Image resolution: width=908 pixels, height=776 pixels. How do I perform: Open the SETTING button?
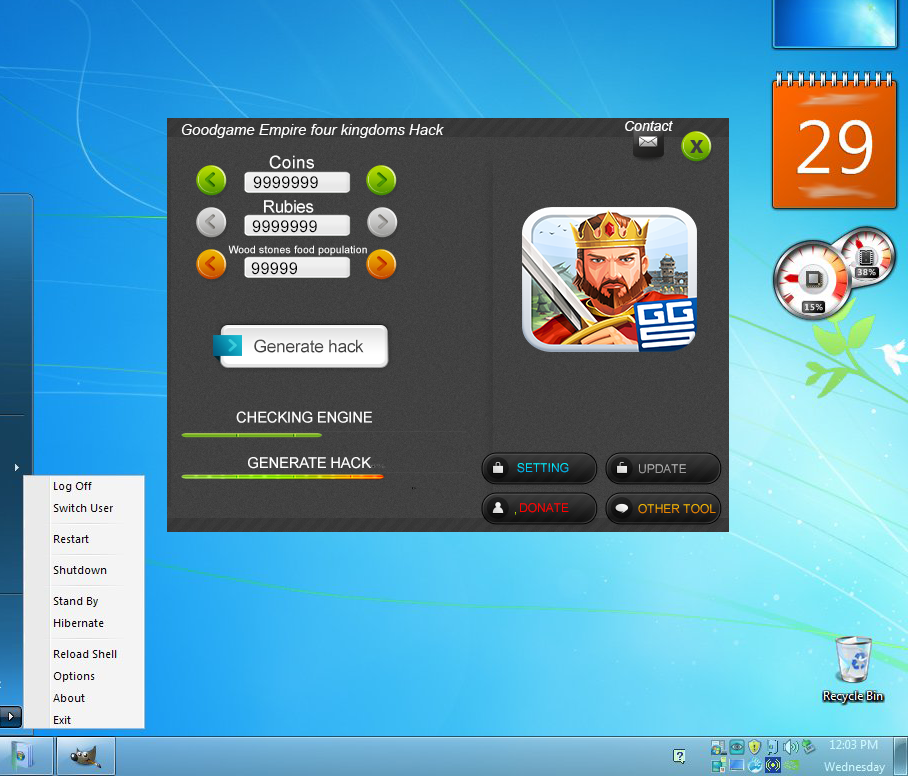539,468
